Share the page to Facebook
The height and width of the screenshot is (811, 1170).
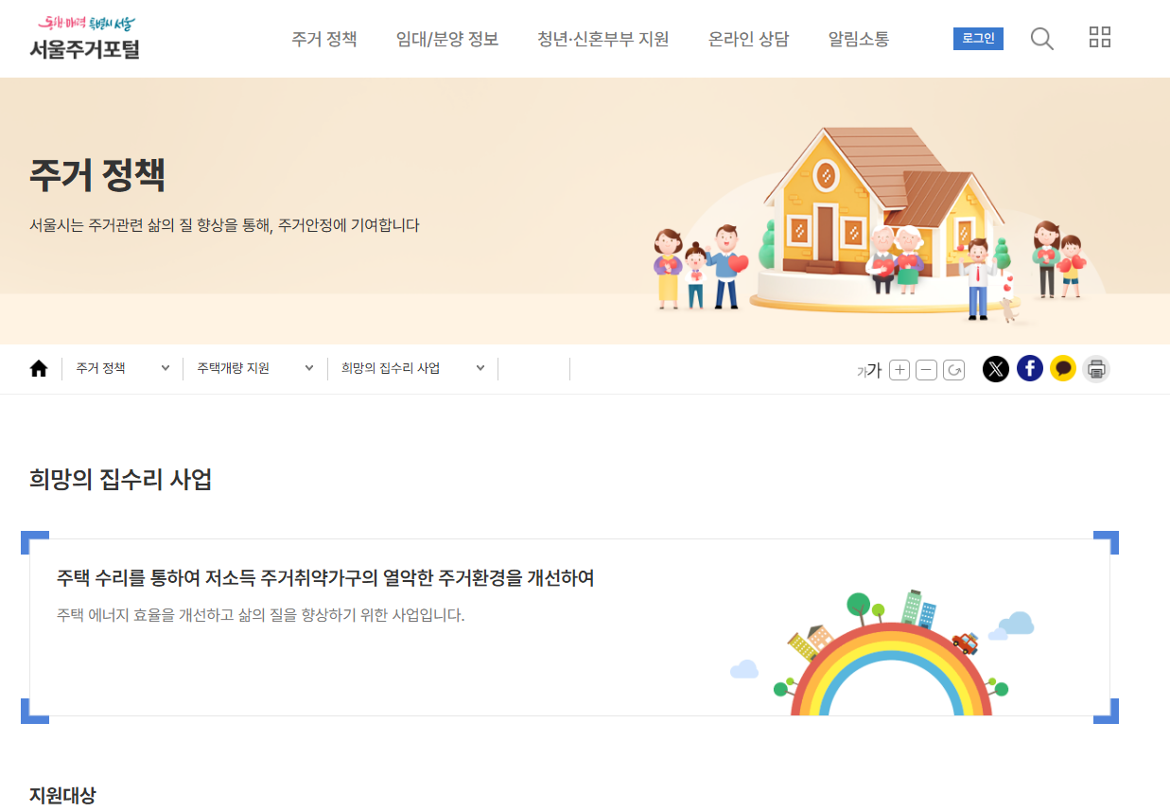(1030, 369)
